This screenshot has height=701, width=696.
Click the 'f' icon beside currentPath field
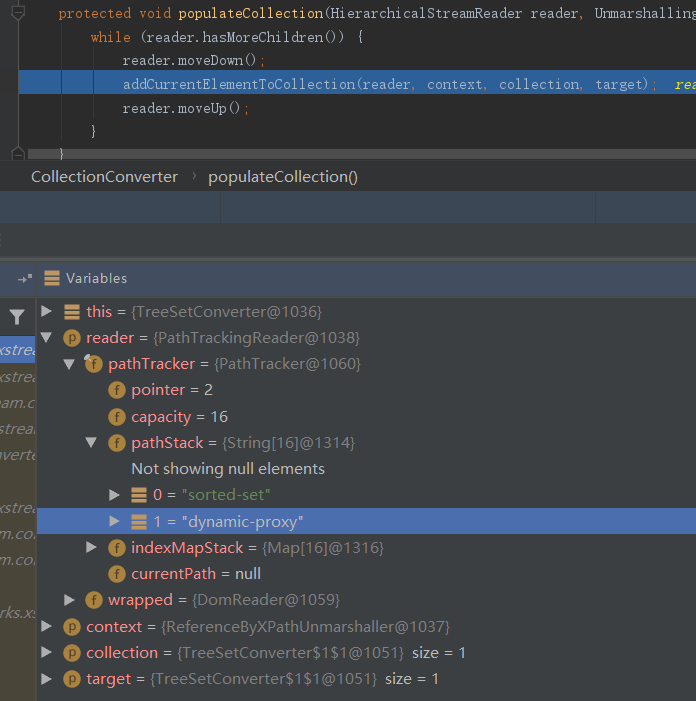coord(117,573)
